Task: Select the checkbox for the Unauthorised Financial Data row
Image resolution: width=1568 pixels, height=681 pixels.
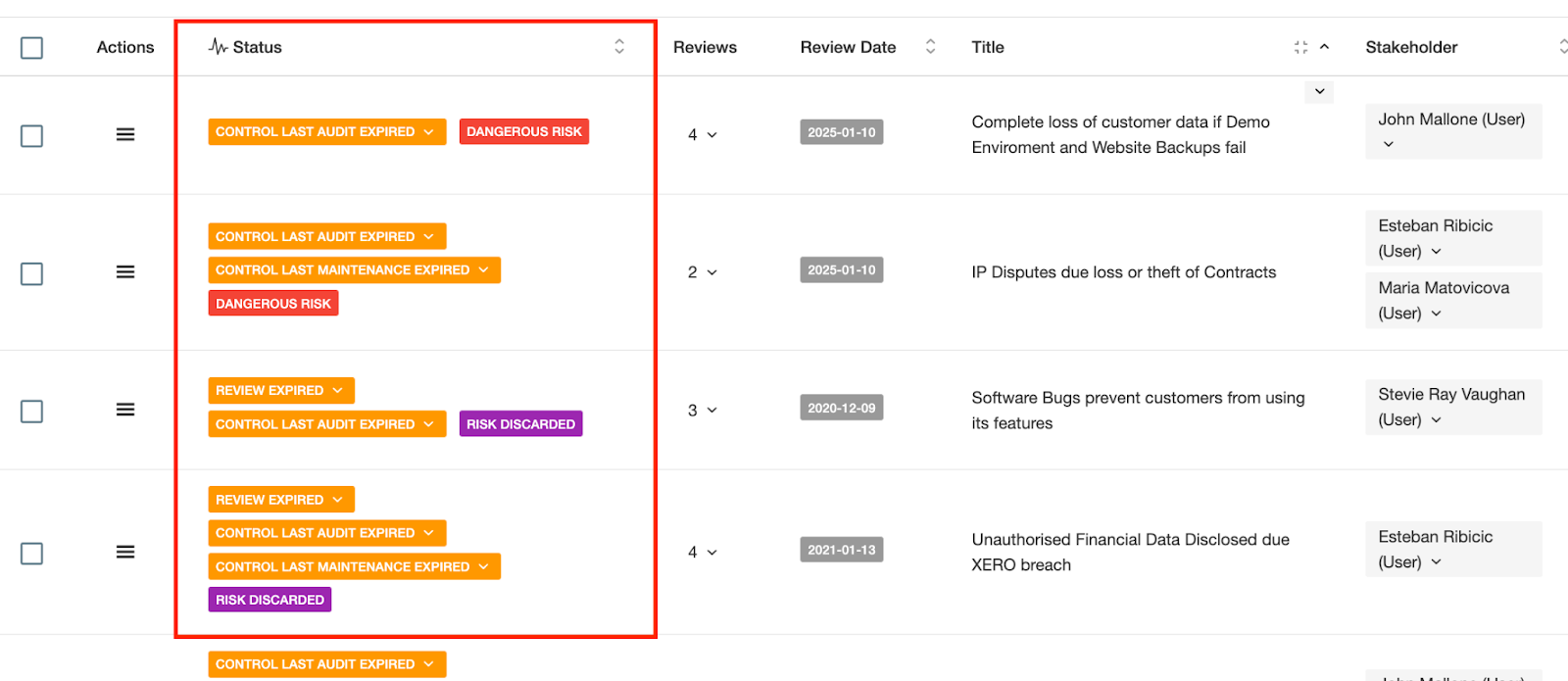Action: point(31,554)
